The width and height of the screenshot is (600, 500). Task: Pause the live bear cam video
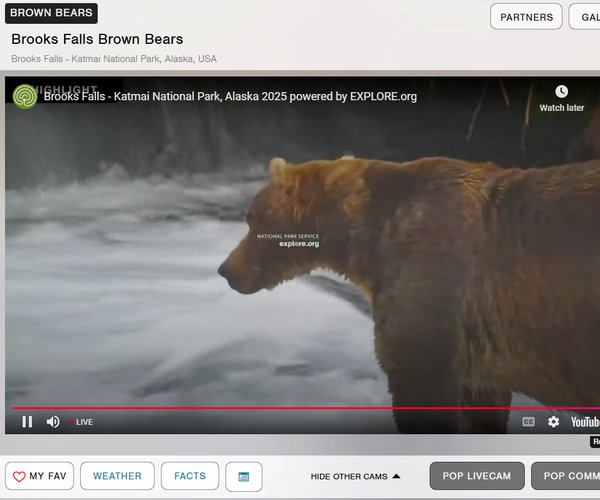[x=27, y=422]
